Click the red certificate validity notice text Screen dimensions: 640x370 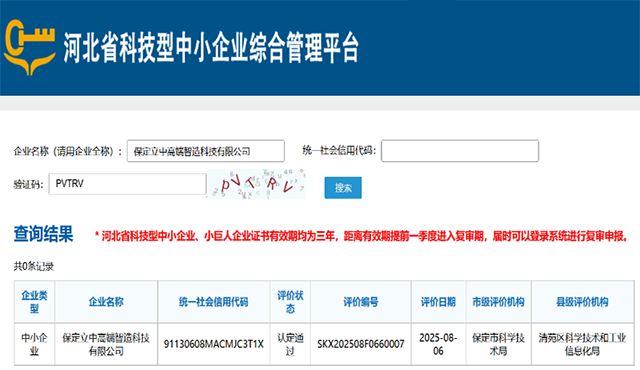(361, 236)
